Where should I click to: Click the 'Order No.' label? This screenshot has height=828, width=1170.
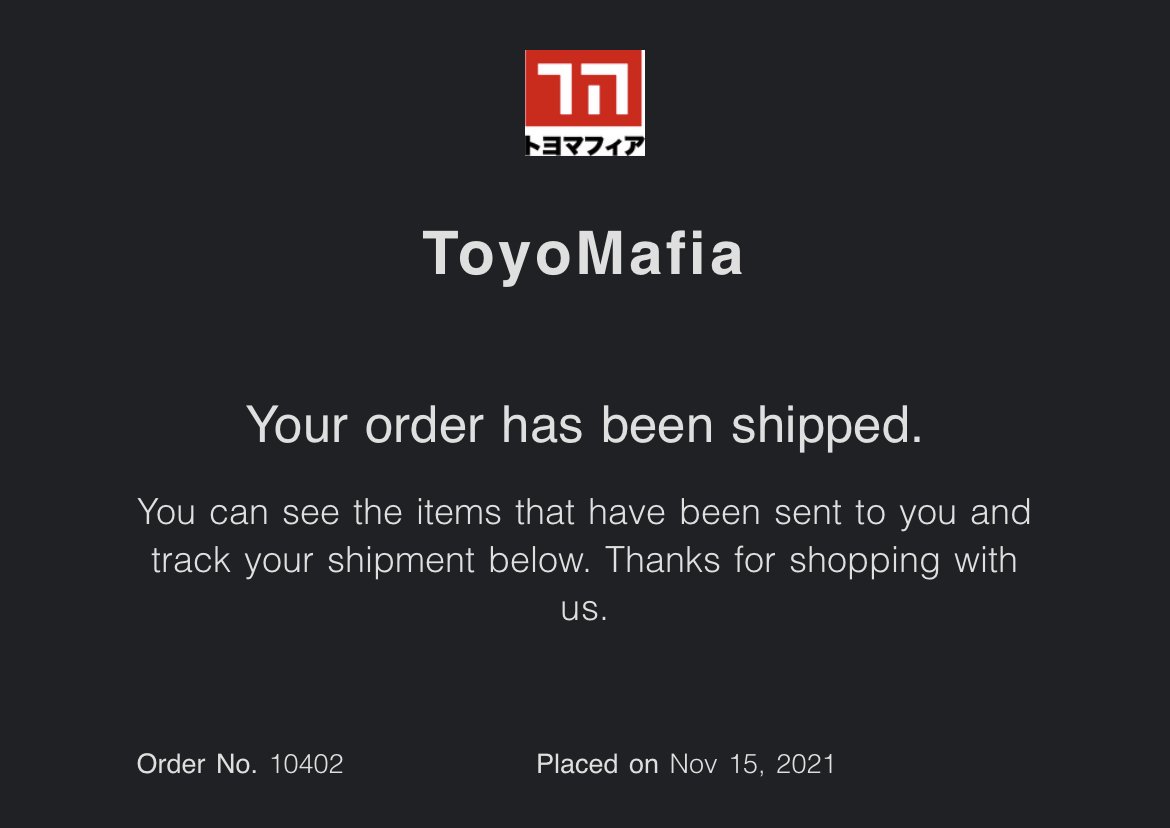197,764
